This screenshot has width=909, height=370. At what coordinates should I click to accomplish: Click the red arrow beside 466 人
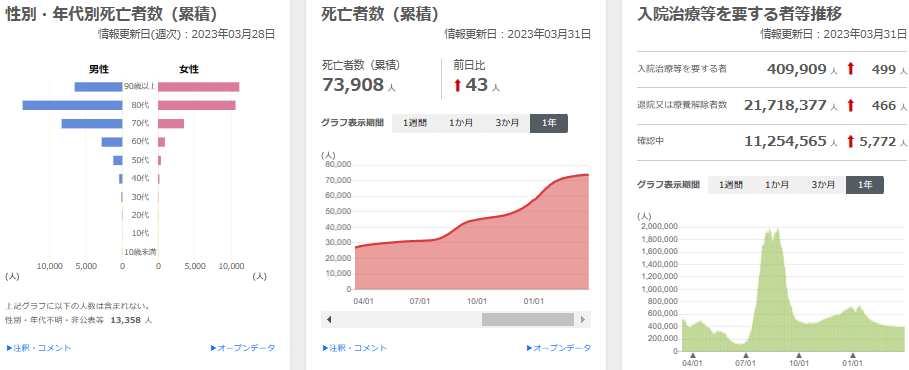tap(850, 106)
